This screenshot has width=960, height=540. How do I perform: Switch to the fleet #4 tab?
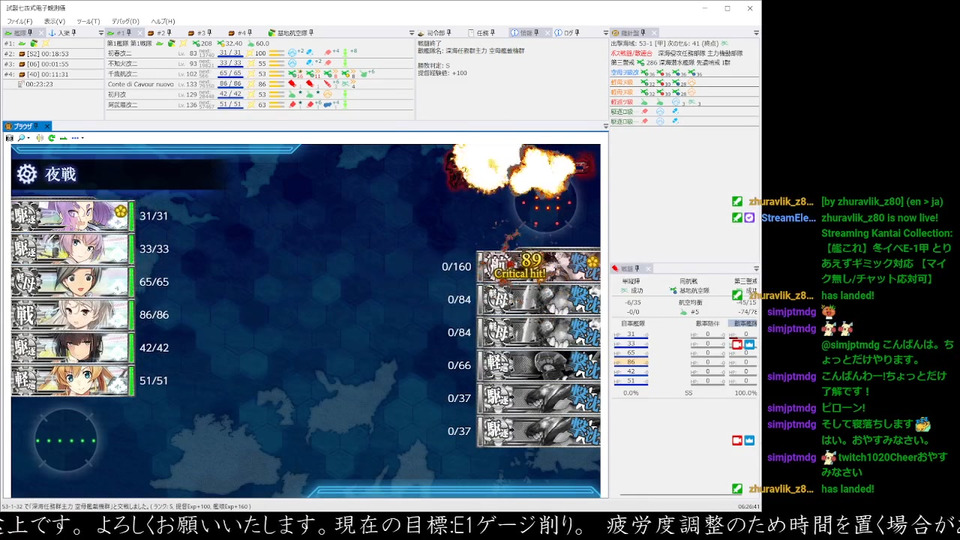coord(241,33)
